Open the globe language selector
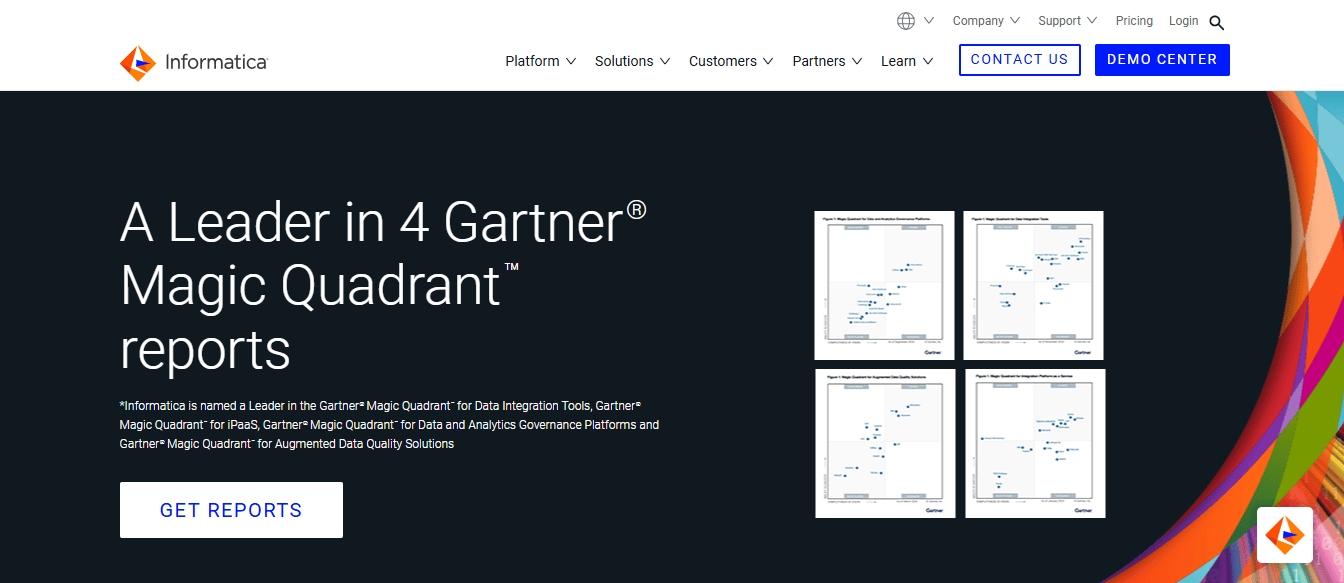 click(906, 21)
